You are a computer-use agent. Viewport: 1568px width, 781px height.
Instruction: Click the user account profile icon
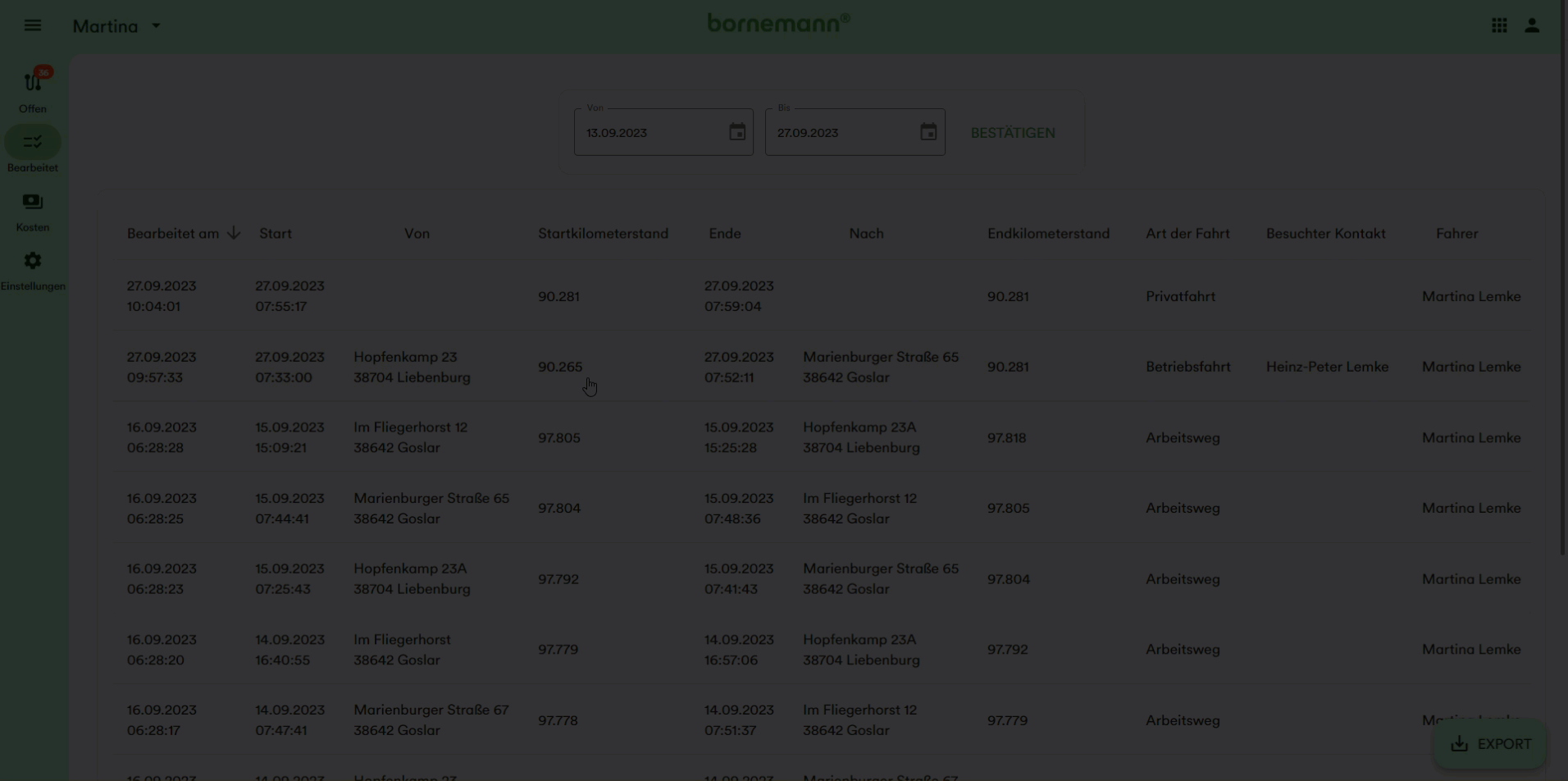click(x=1532, y=25)
